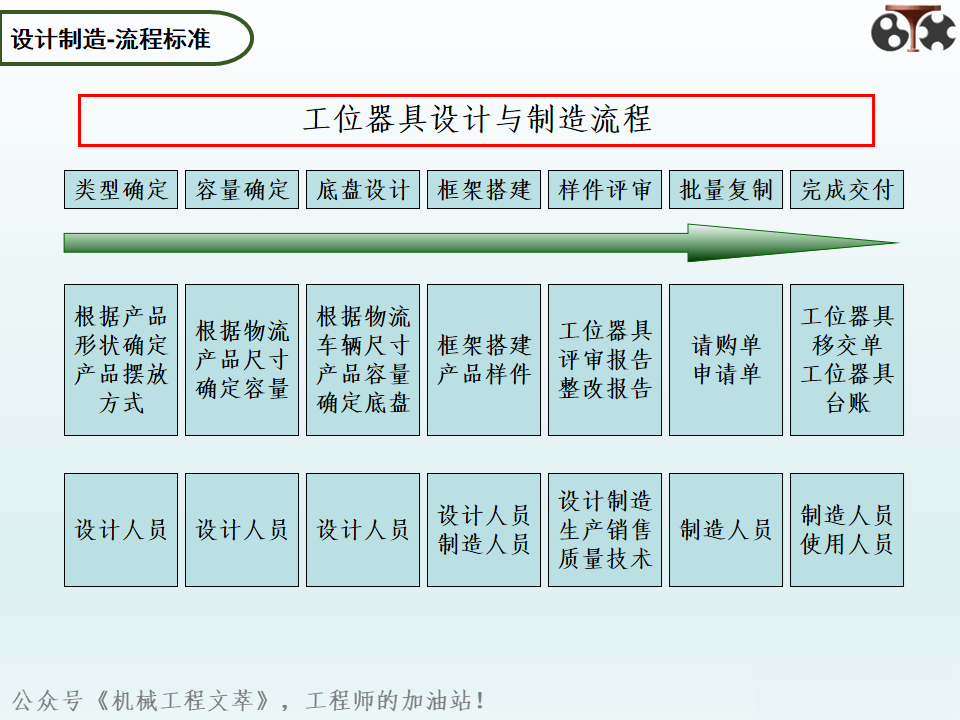960x720 pixels.
Task: Select the 设计人员 box under 底盘设计
Action: coord(363,530)
